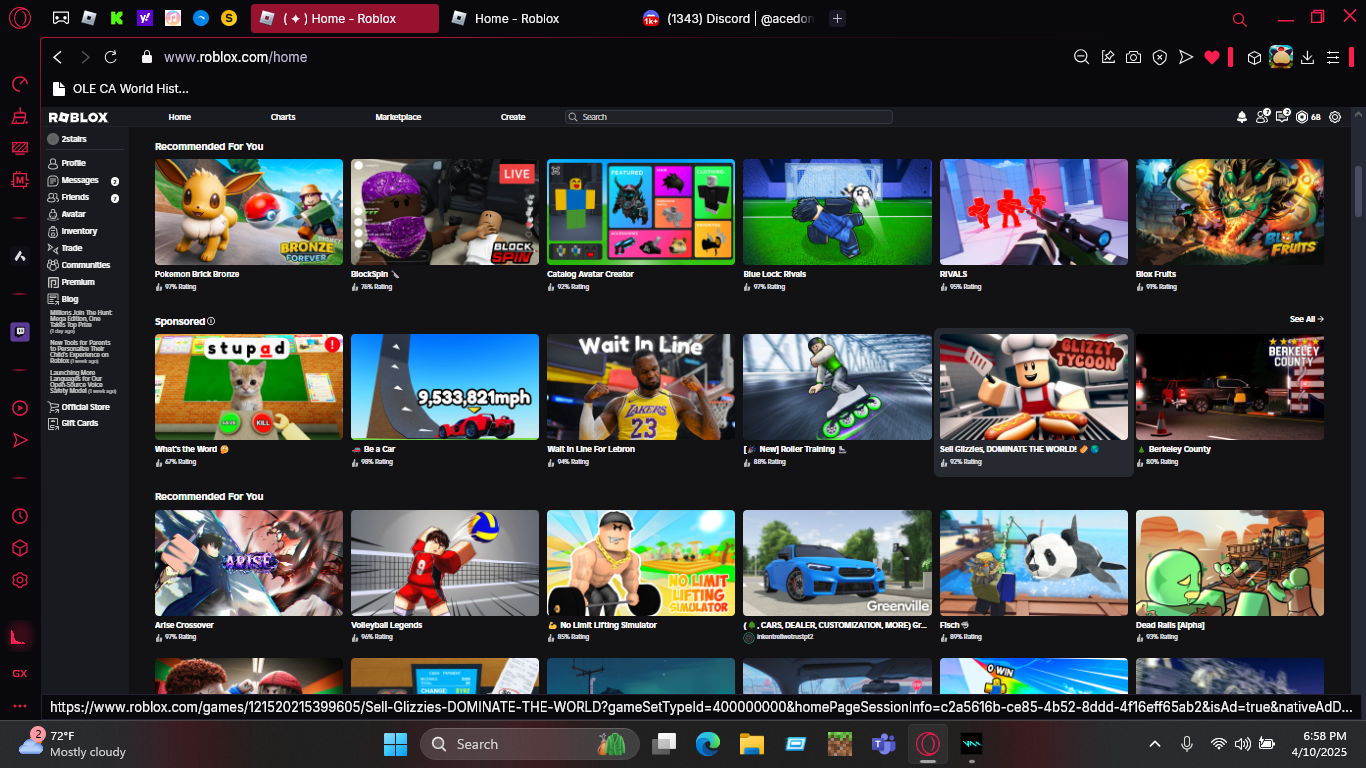Open the Avatar page from sidebar
1366x768 pixels.
tap(73, 214)
